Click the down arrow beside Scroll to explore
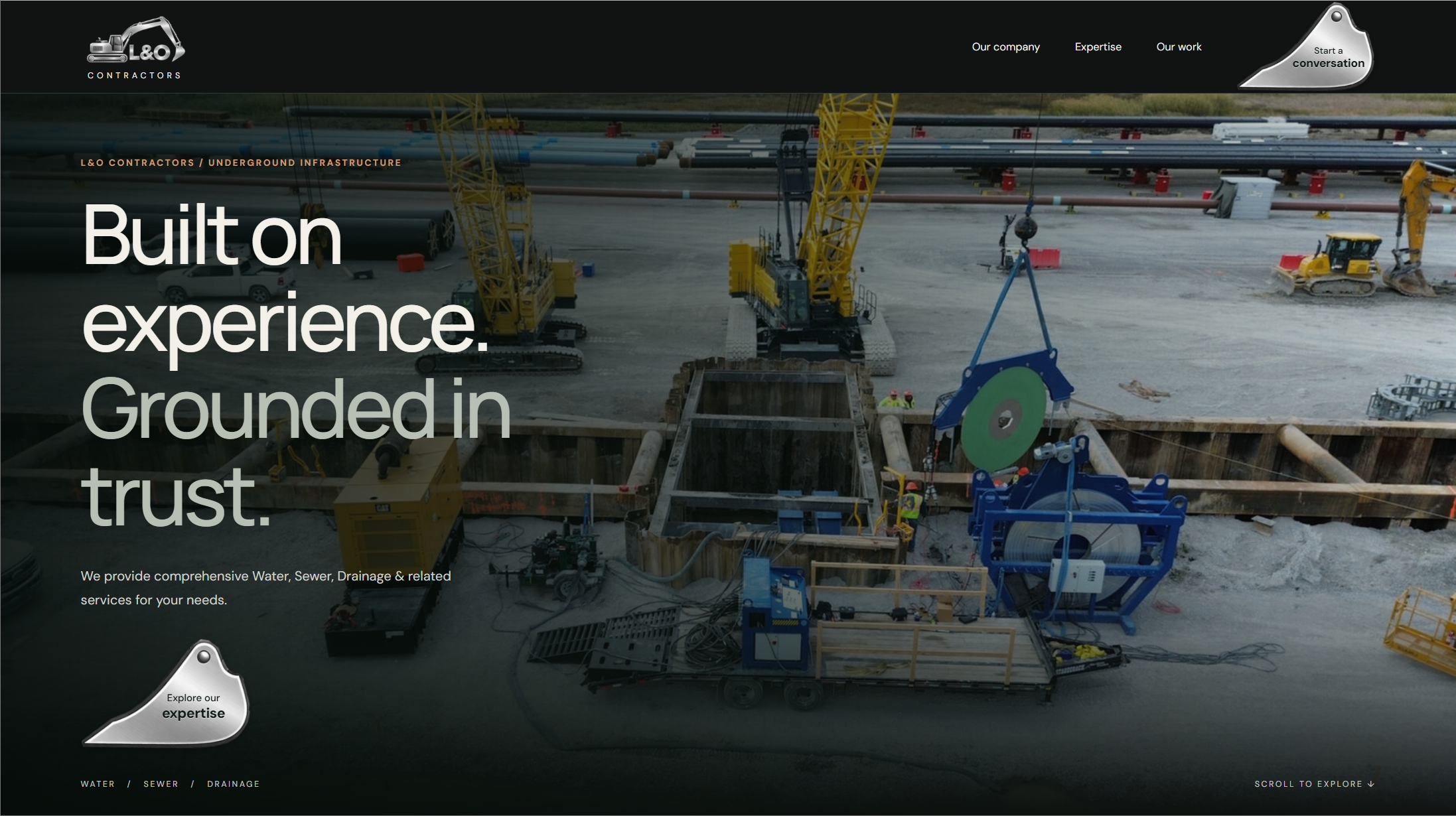The height and width of the screenshot is (816, 1456). (x=1371, y=784)
